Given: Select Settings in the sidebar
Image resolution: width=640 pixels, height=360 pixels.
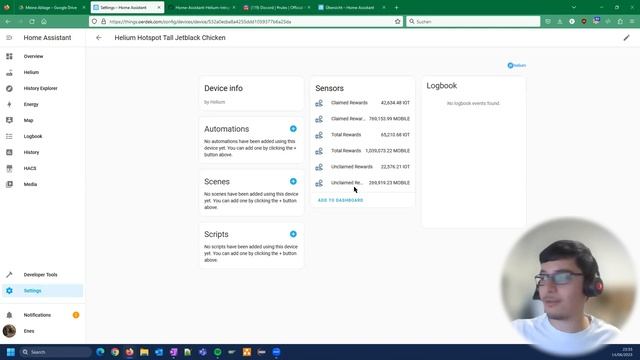Looking at the screenshot, I should click(42, 291).
